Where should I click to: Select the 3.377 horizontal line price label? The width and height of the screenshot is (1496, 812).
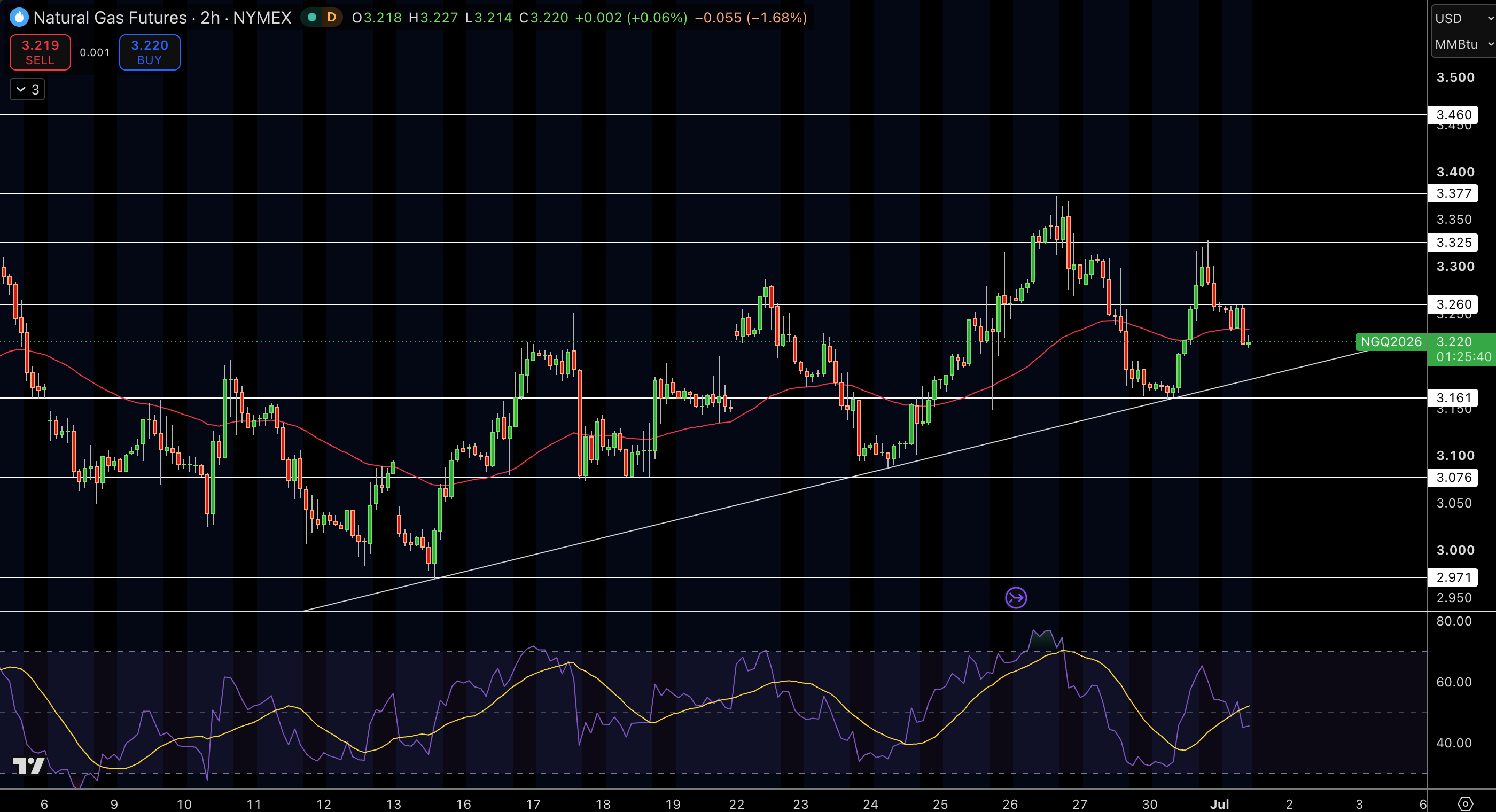pos(1453,193)
